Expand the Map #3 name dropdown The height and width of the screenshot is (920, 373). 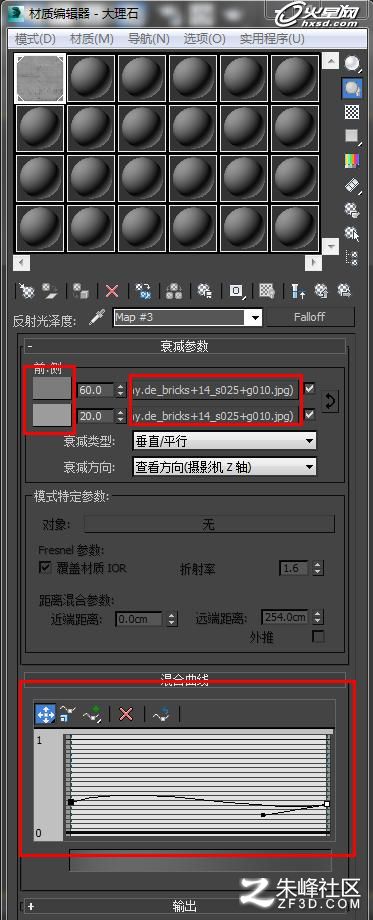[x=255, y=317]
